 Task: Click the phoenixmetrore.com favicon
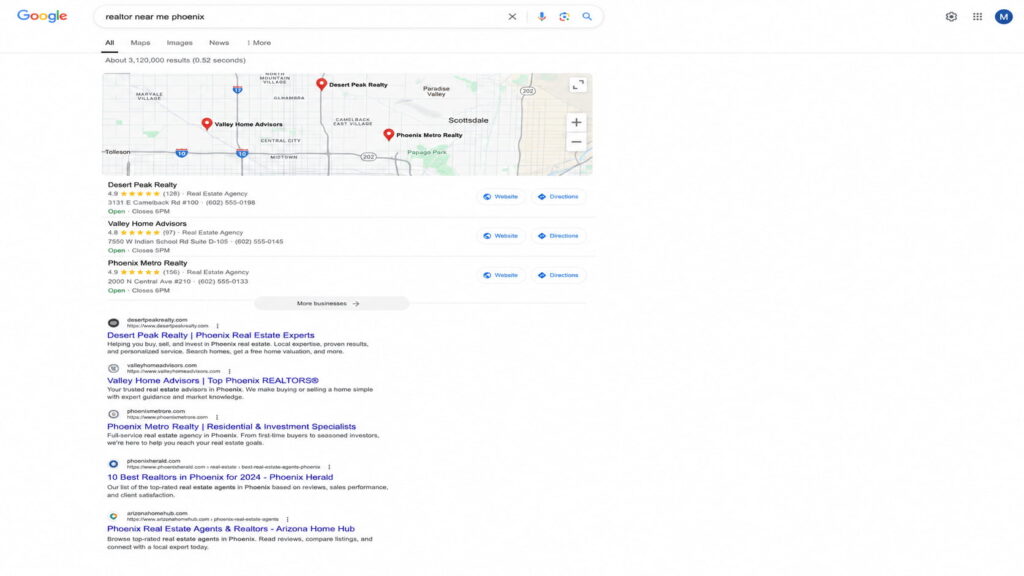[113, 414]
